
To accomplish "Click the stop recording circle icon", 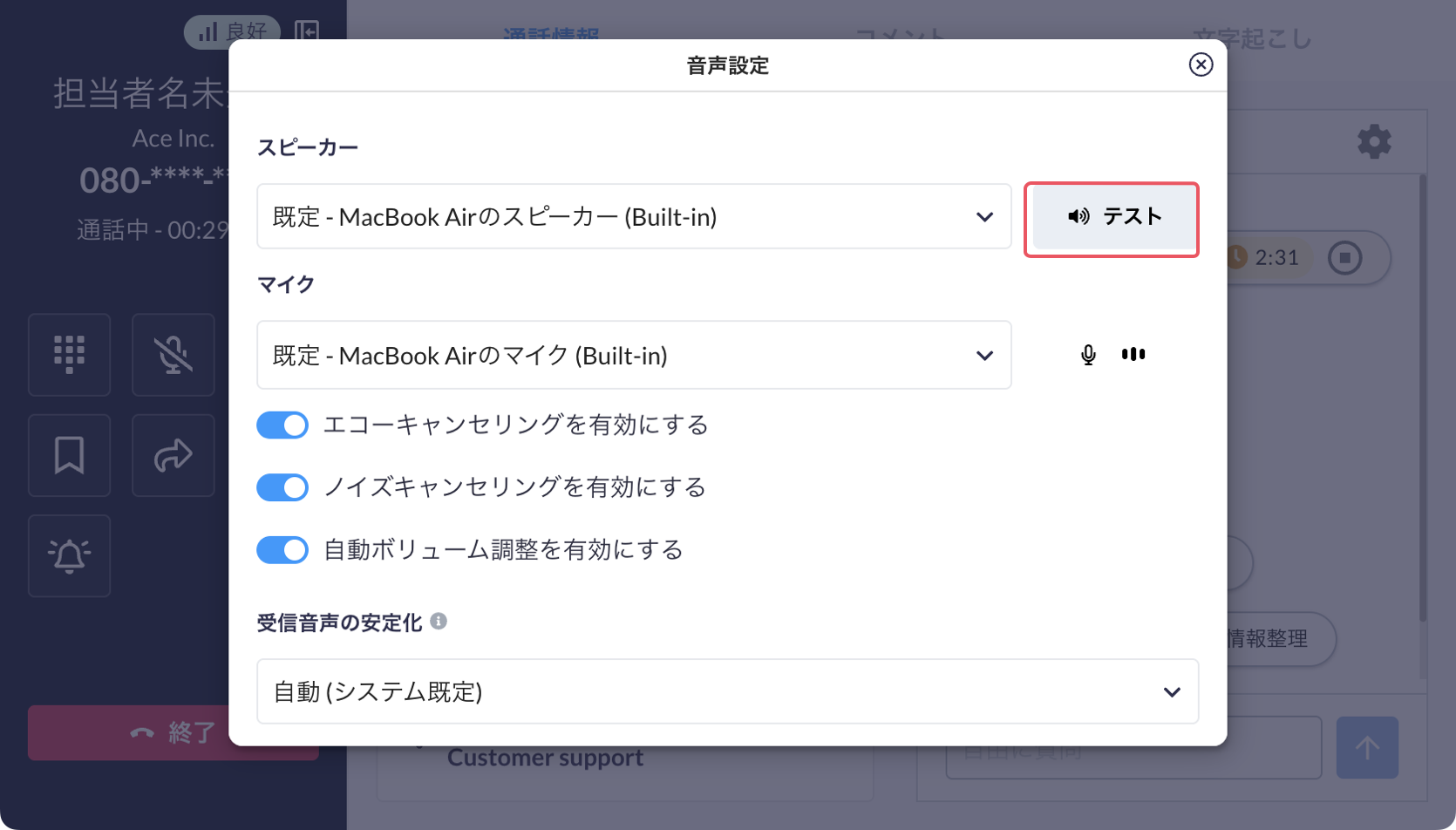I will [1345, 258].
